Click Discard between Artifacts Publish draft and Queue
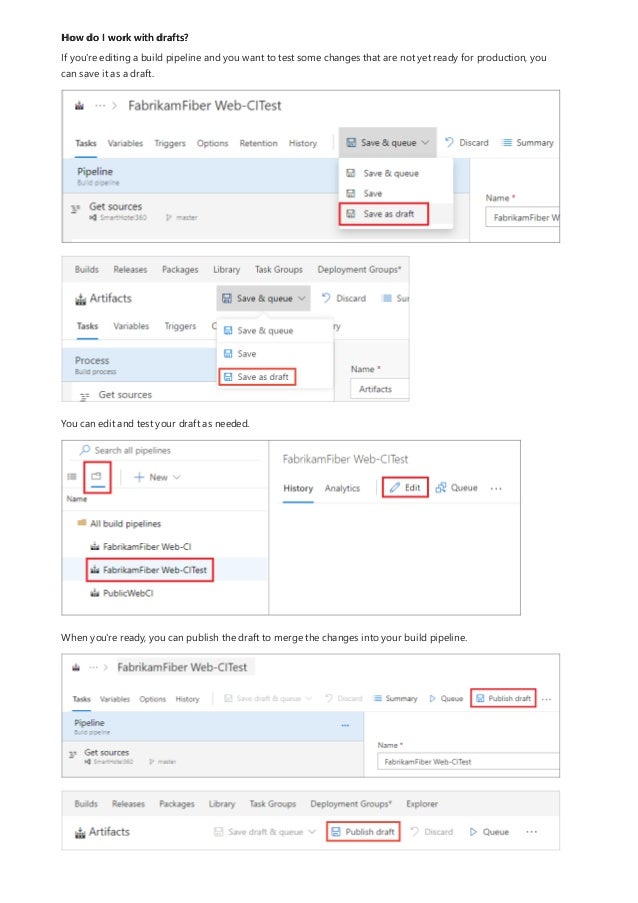This screenshot has height=903, width=638. [x=432, y=832]
